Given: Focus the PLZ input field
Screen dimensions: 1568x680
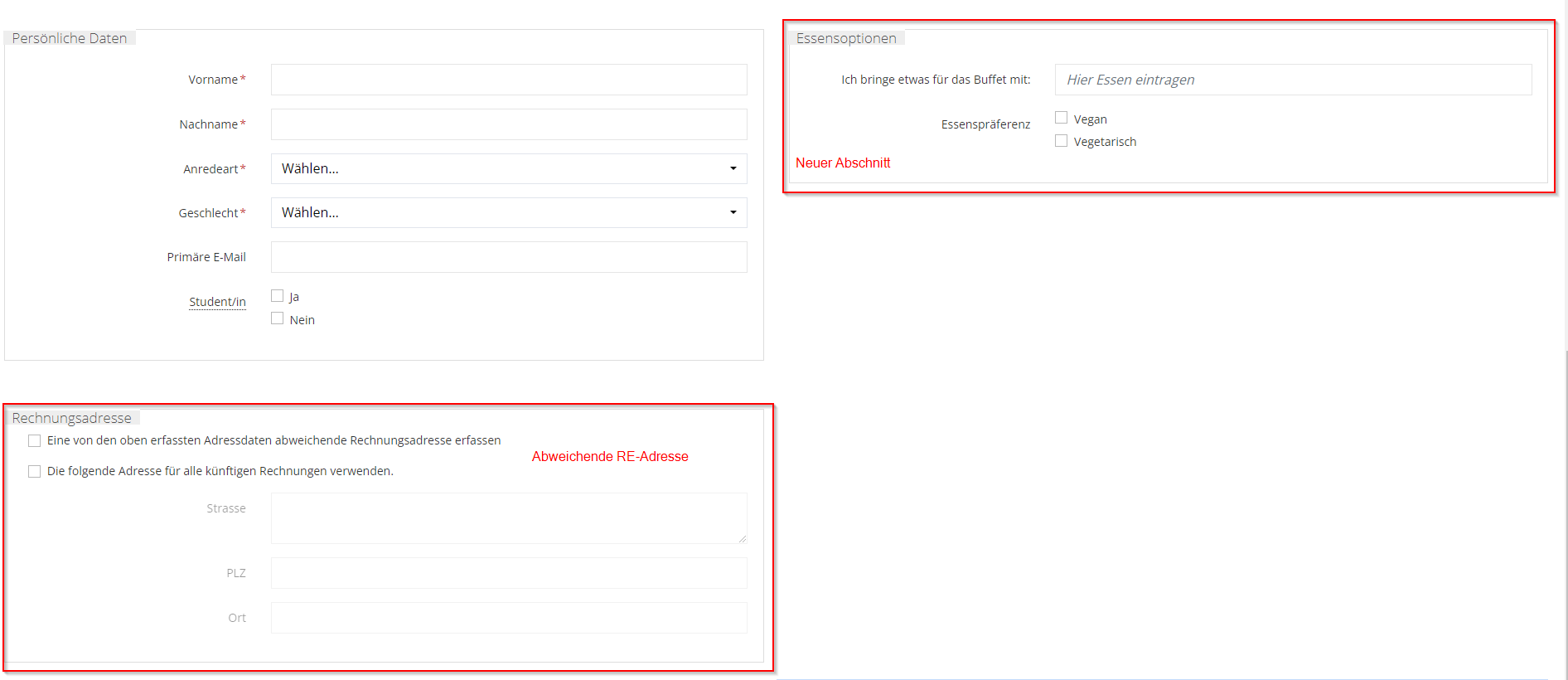Looking at the screenshot, I should click(x=508, y=573).
